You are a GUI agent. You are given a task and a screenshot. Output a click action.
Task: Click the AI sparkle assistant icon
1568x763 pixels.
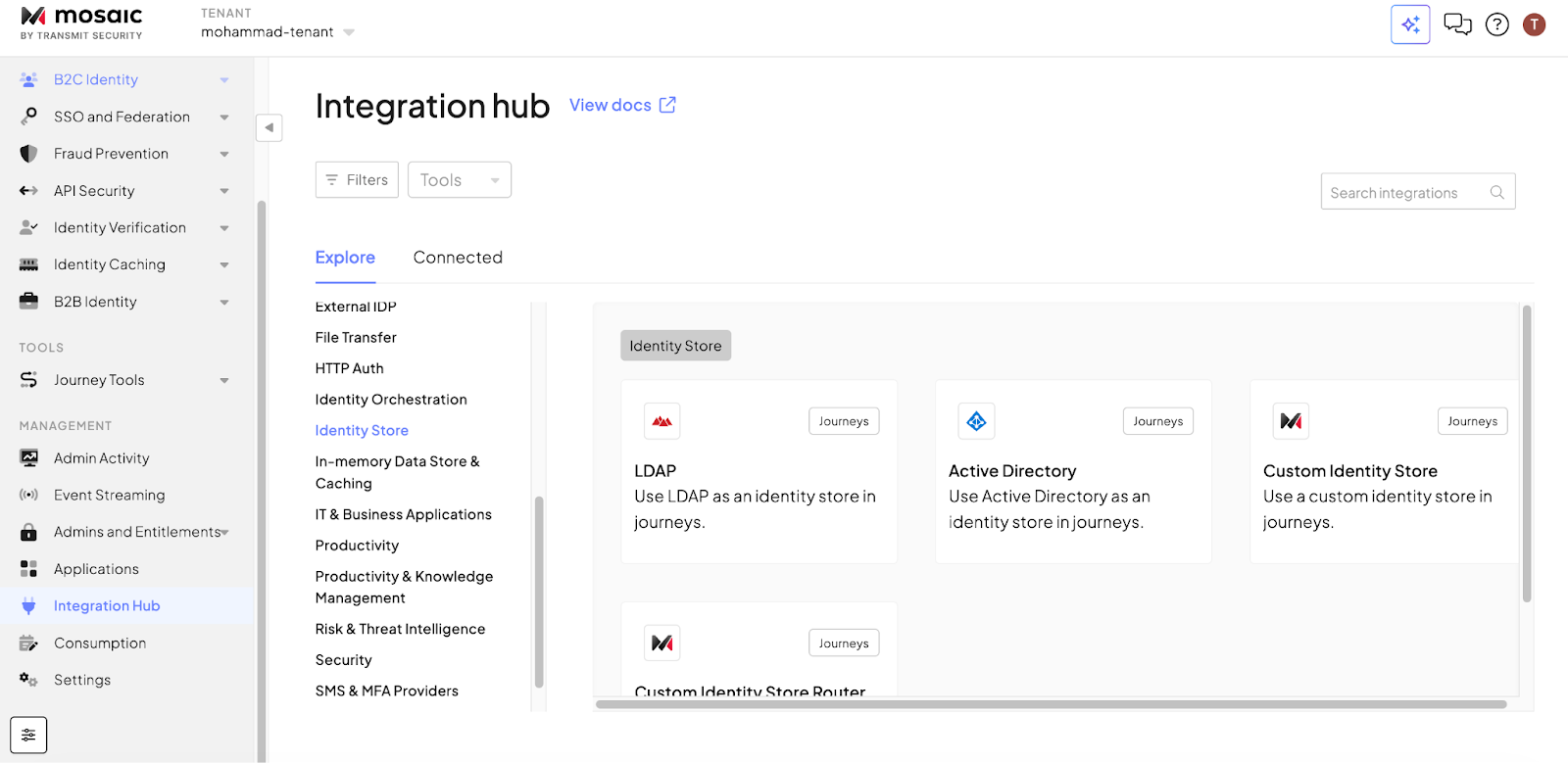[x=1410, y=24]
